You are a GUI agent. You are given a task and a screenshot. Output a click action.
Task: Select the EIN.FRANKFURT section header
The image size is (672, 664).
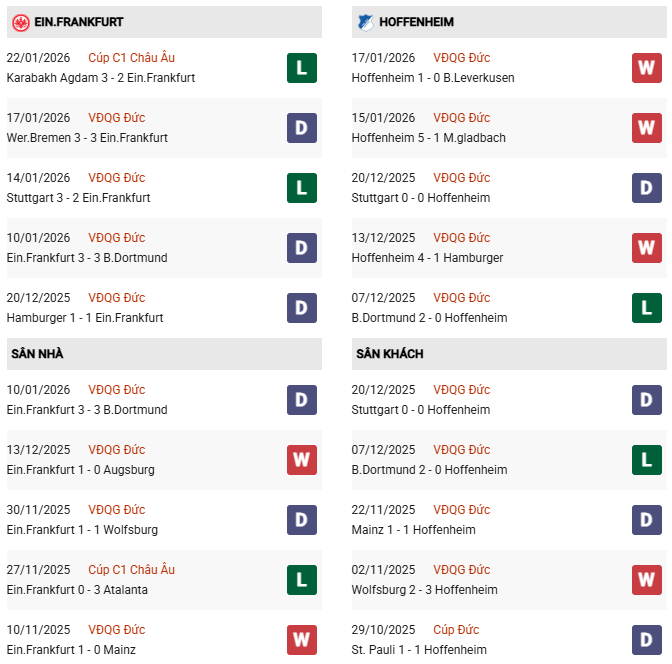pos(72,22)
